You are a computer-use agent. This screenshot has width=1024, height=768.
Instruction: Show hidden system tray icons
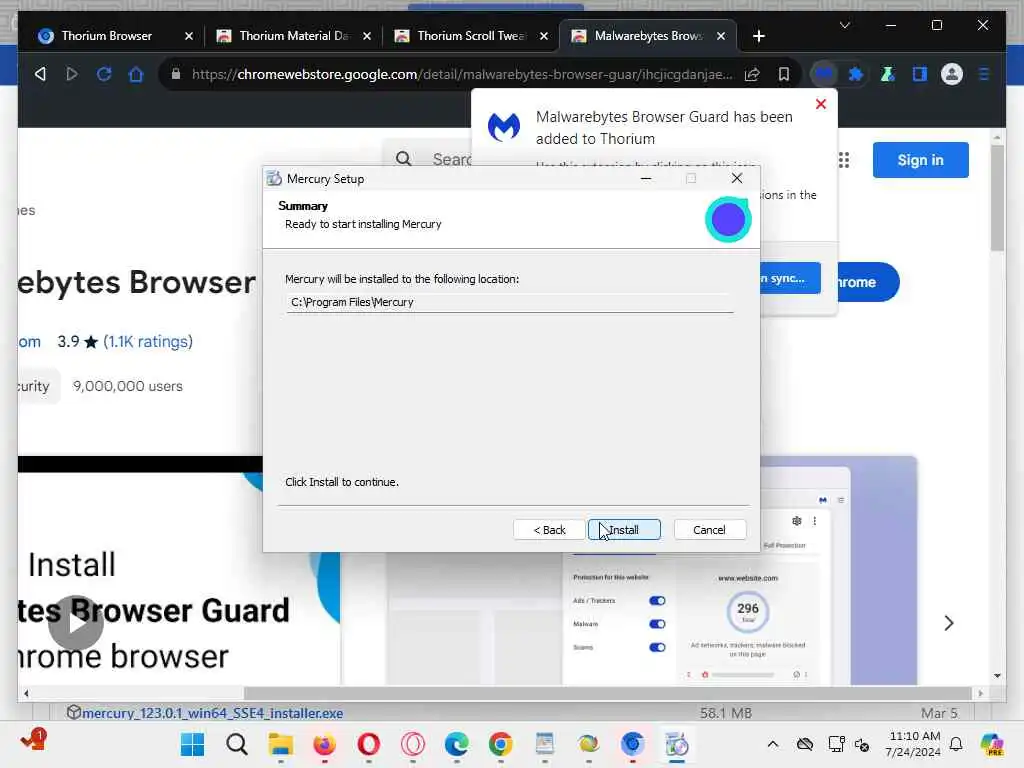point(773,744)
